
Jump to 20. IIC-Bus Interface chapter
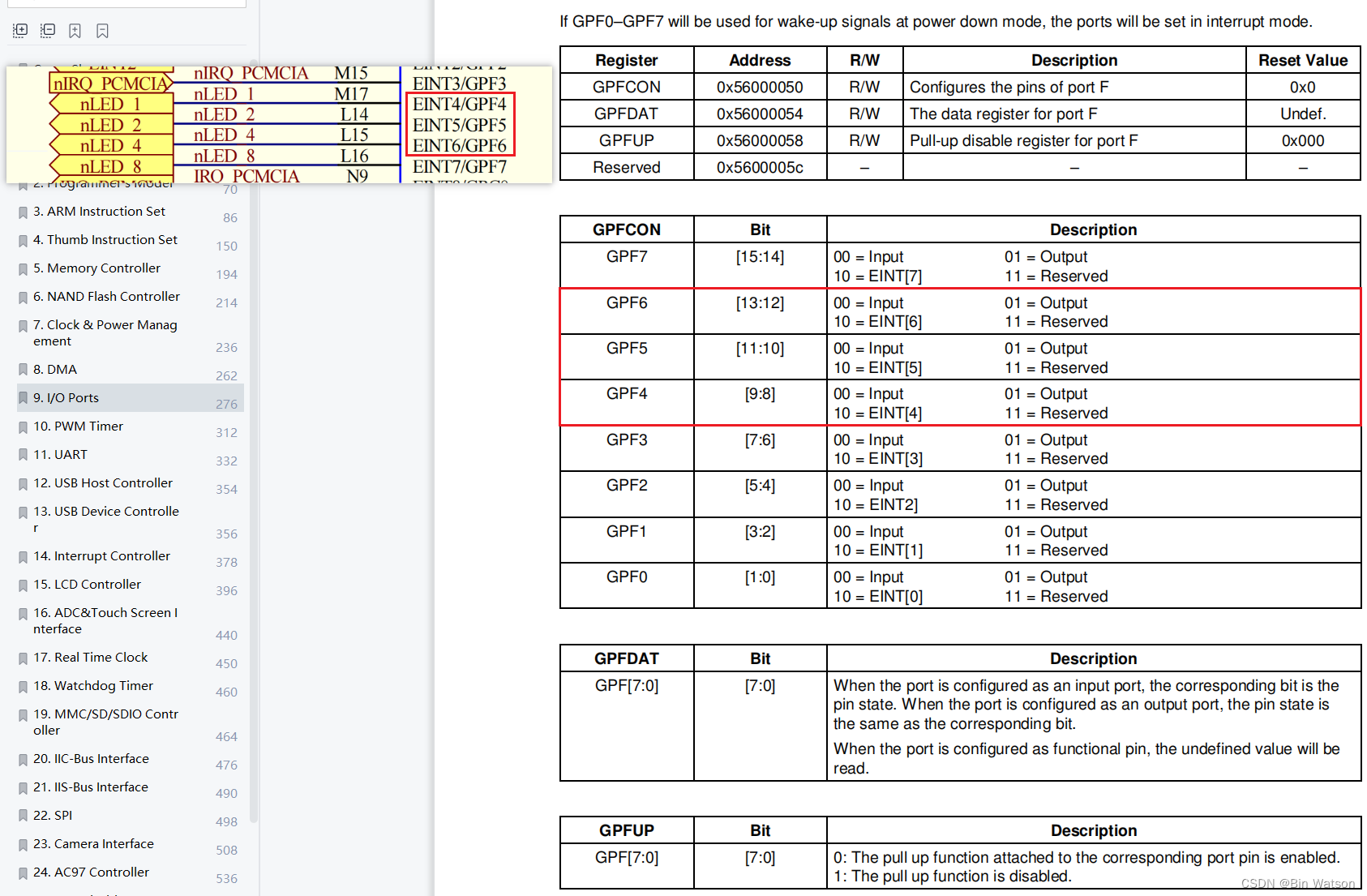[x=91, y=758]
